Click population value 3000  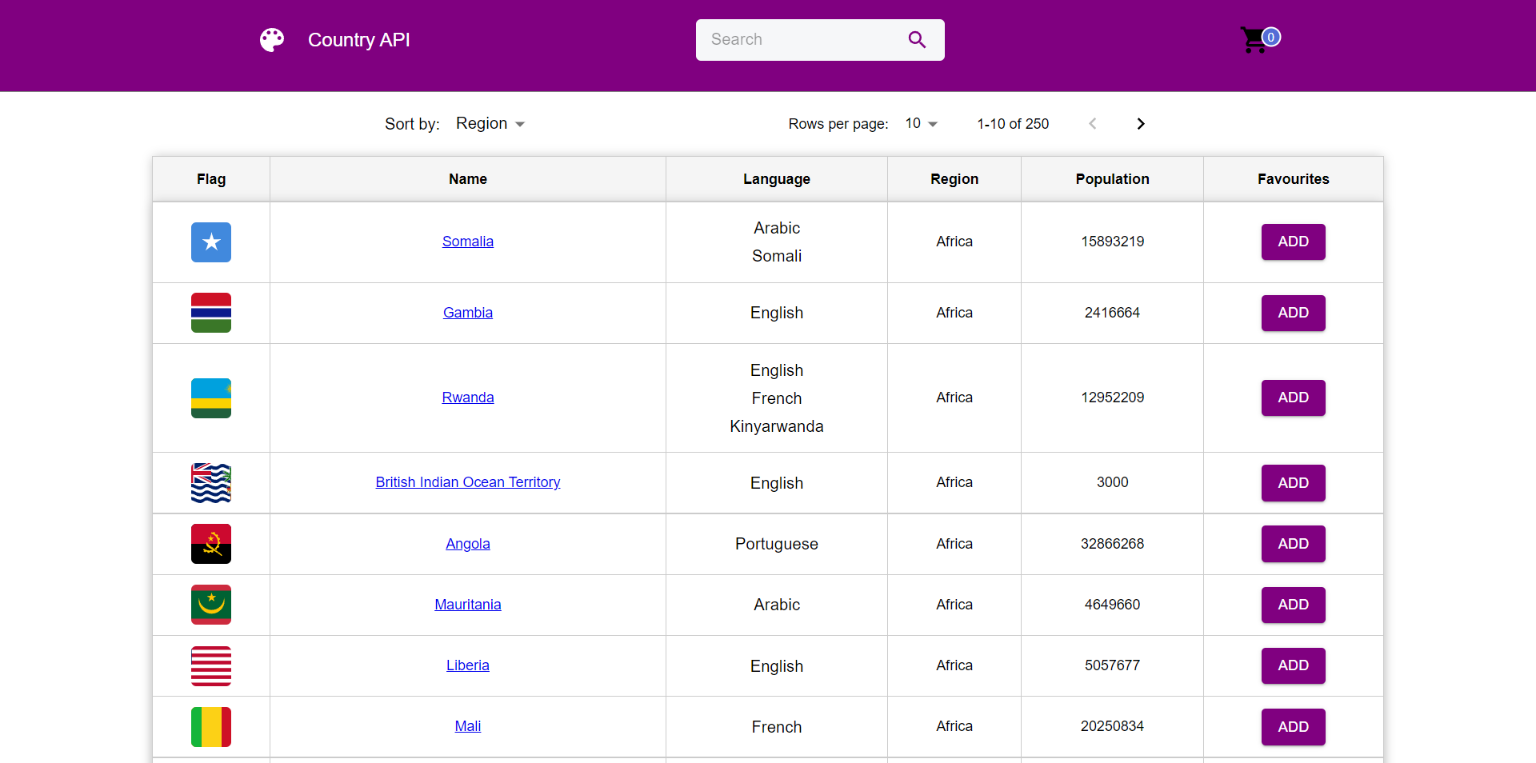click(x=1113, y=482)
